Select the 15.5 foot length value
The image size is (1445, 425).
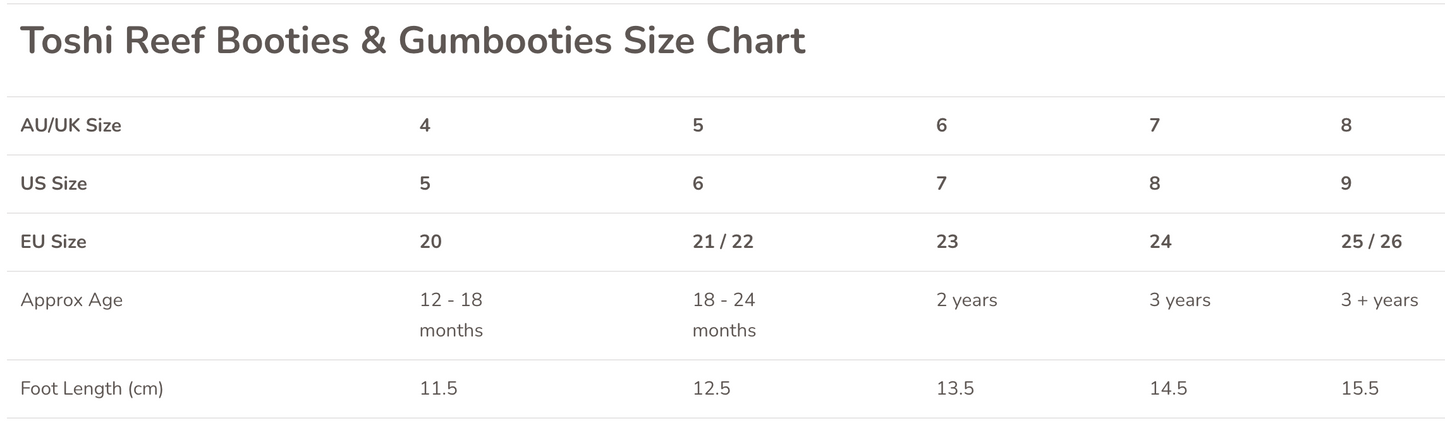[x=1359, y=389]
